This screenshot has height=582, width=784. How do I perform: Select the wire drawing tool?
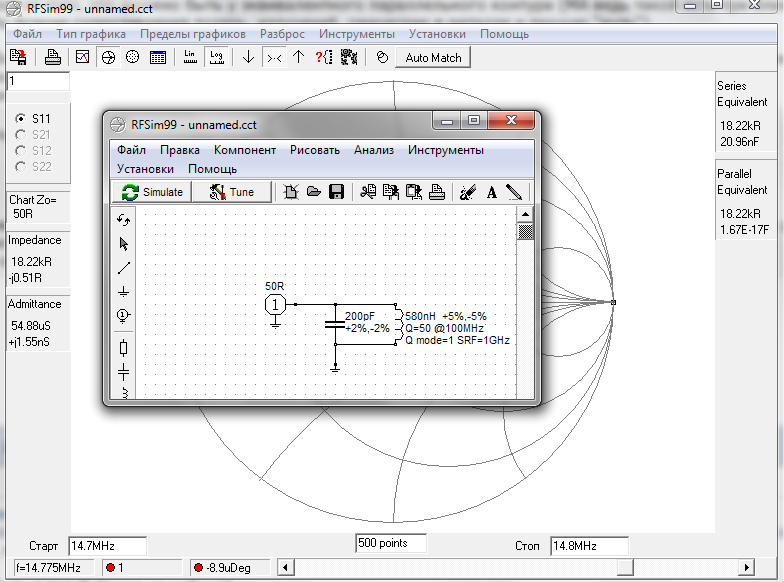click(x=124, y=268)
